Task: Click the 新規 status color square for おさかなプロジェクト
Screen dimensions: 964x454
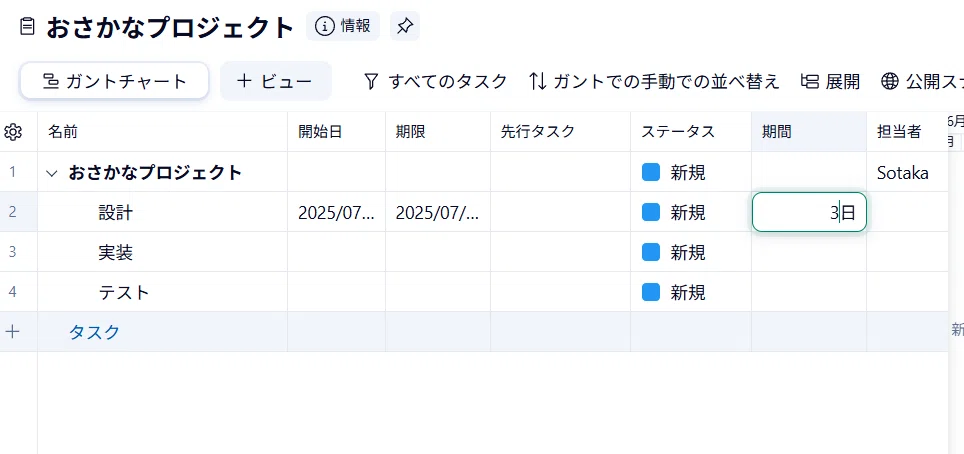Action: coord(650,172)
